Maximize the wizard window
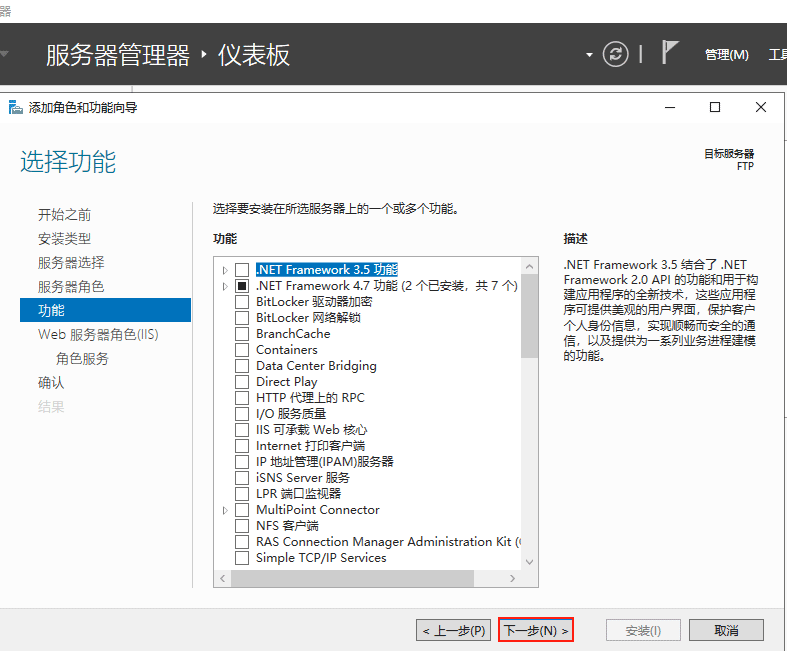This screenshot has height=651, width=787. point(715,107)
